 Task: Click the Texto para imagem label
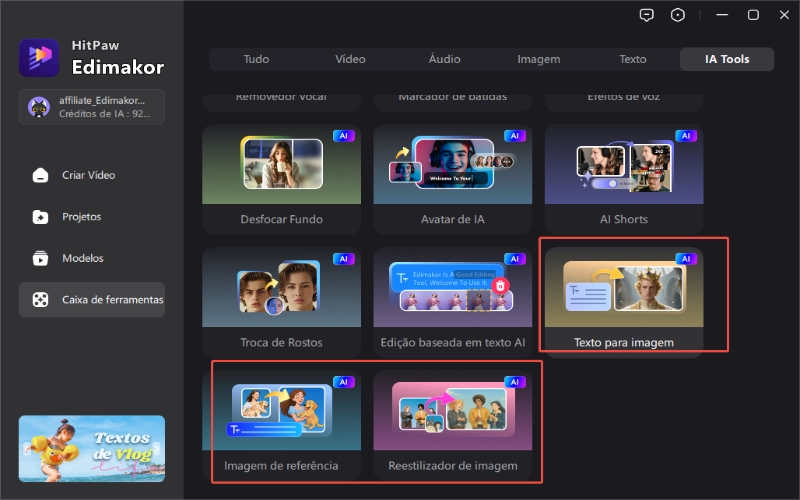pos(624,342)
